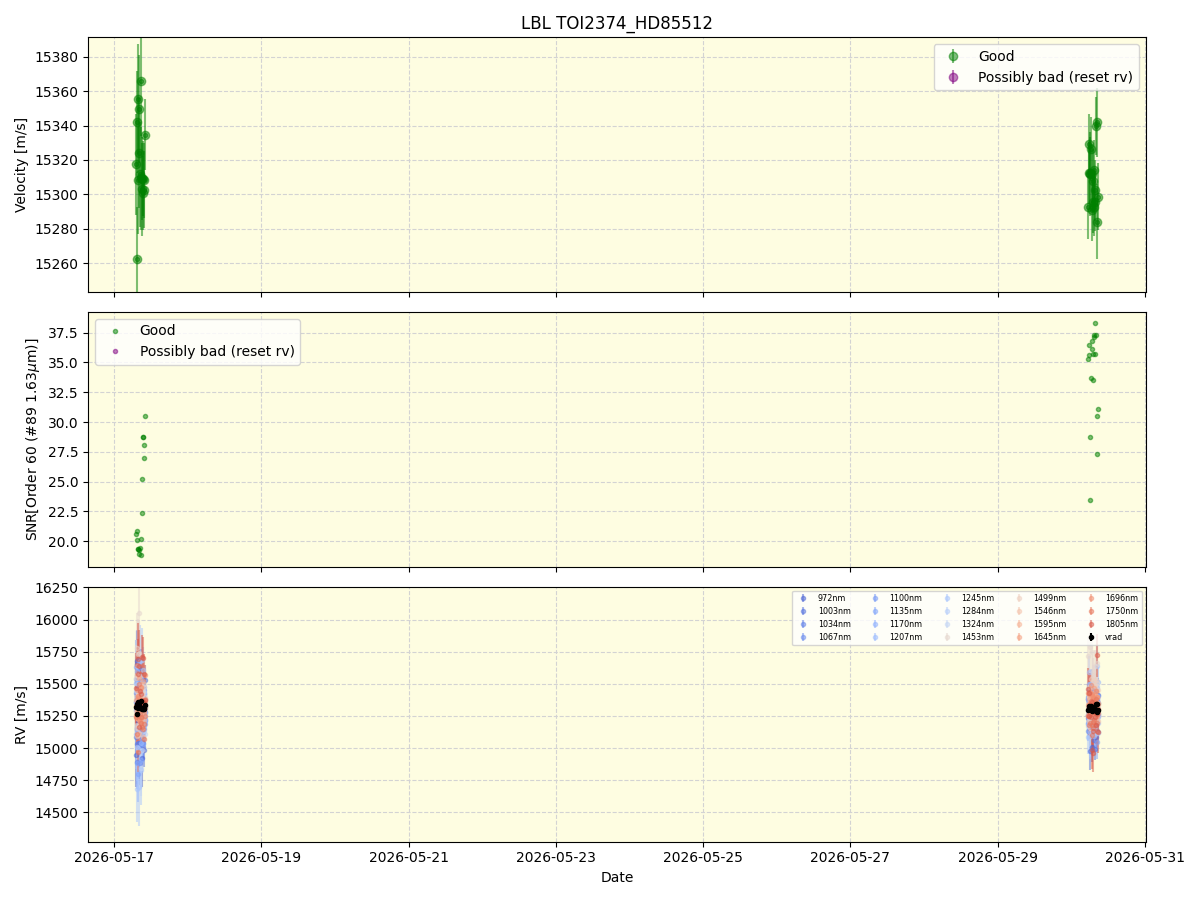Click the 'vrad' legend text

tap(1113, 637)
